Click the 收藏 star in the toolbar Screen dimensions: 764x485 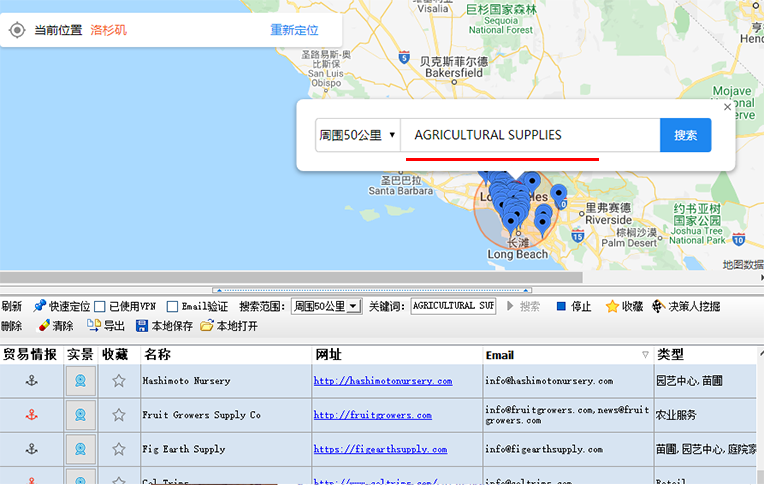pos(612,306)
